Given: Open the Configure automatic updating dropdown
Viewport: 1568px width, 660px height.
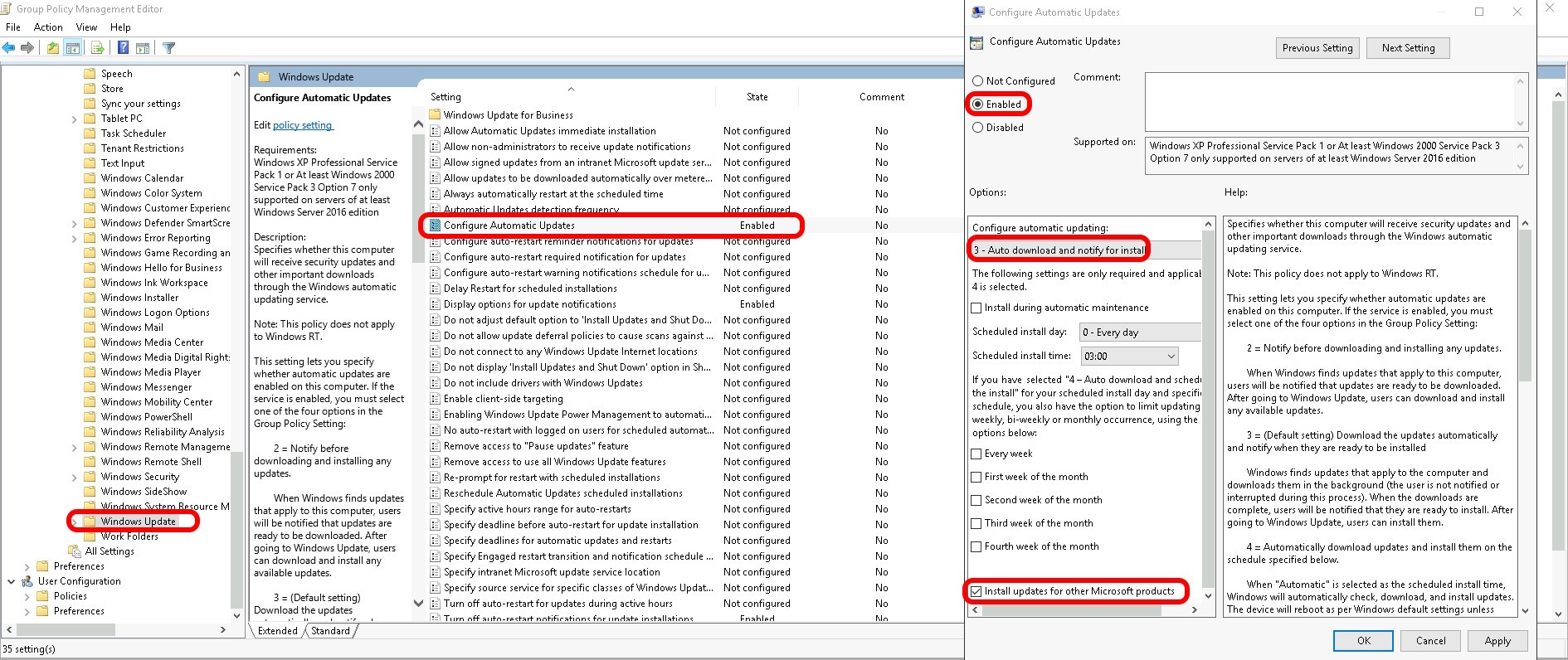Looking at the screenshot, I should point(1085,250).
